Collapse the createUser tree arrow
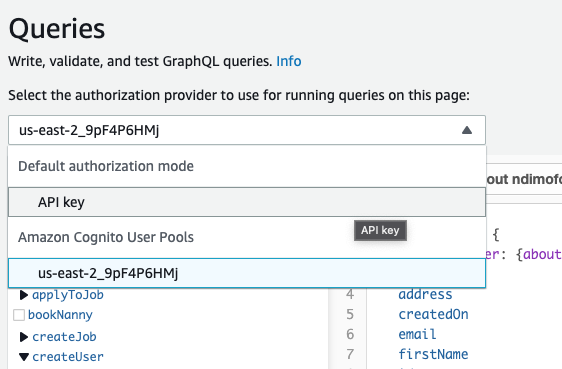Viewport: 562px width, 369px height. (24, 357)
